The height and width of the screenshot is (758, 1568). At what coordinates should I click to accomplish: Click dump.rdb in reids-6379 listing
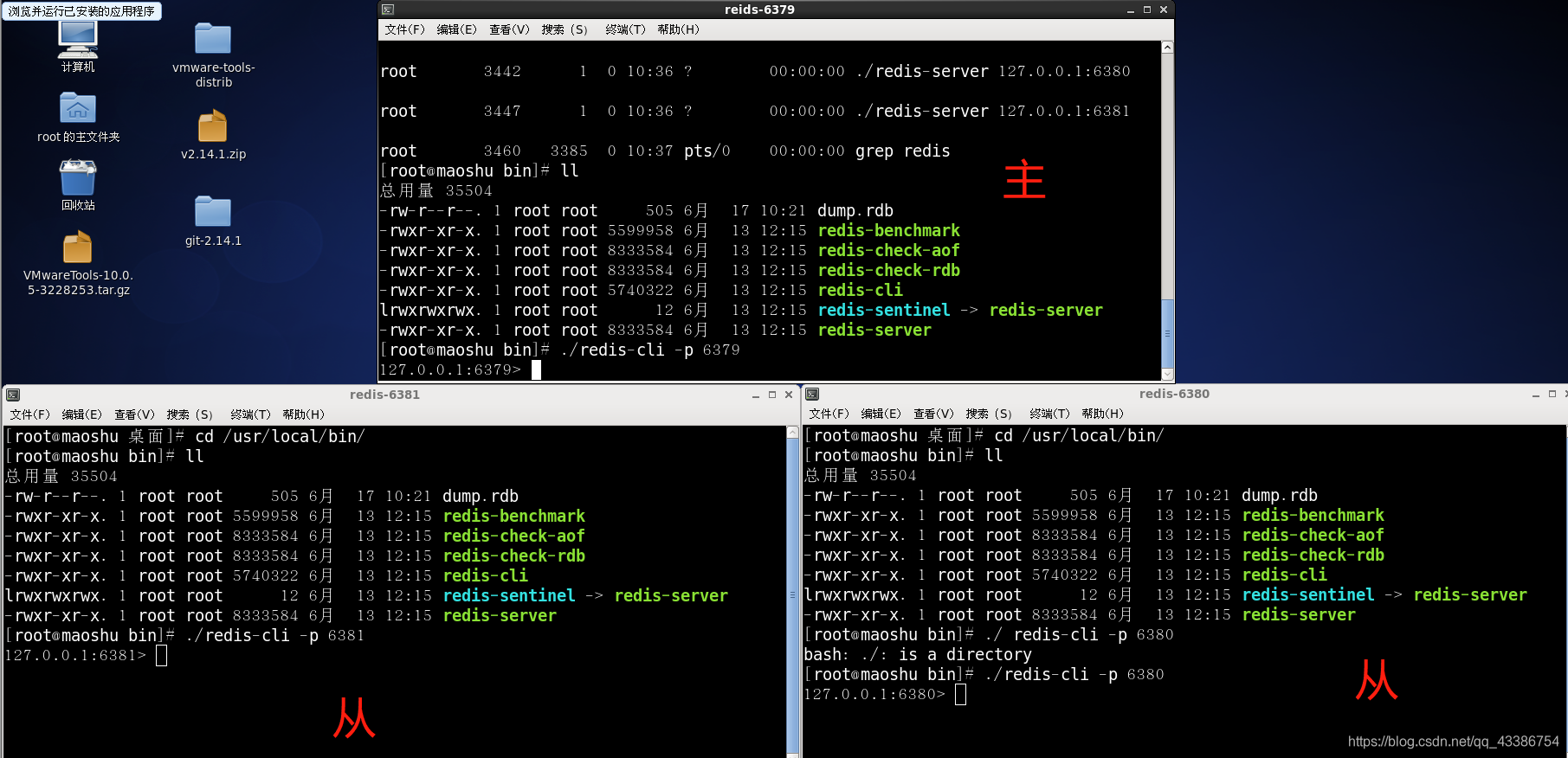[855, 211]
